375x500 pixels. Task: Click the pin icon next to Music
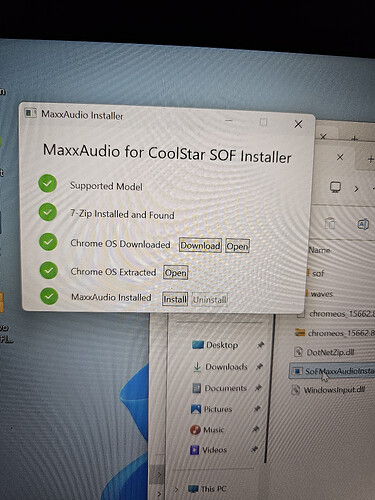(x=255, y=429)
